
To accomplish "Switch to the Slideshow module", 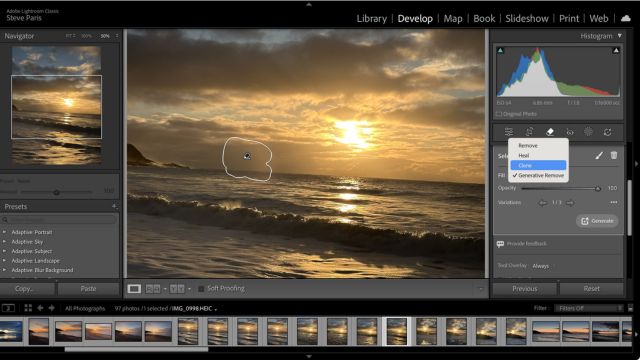I will coord(527,18).
